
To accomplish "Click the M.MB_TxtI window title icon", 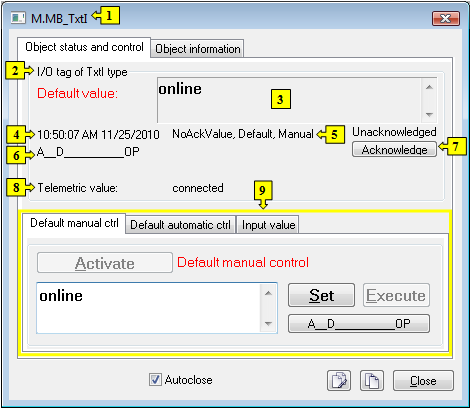I will pyautogui.click(x=18, y=18).
